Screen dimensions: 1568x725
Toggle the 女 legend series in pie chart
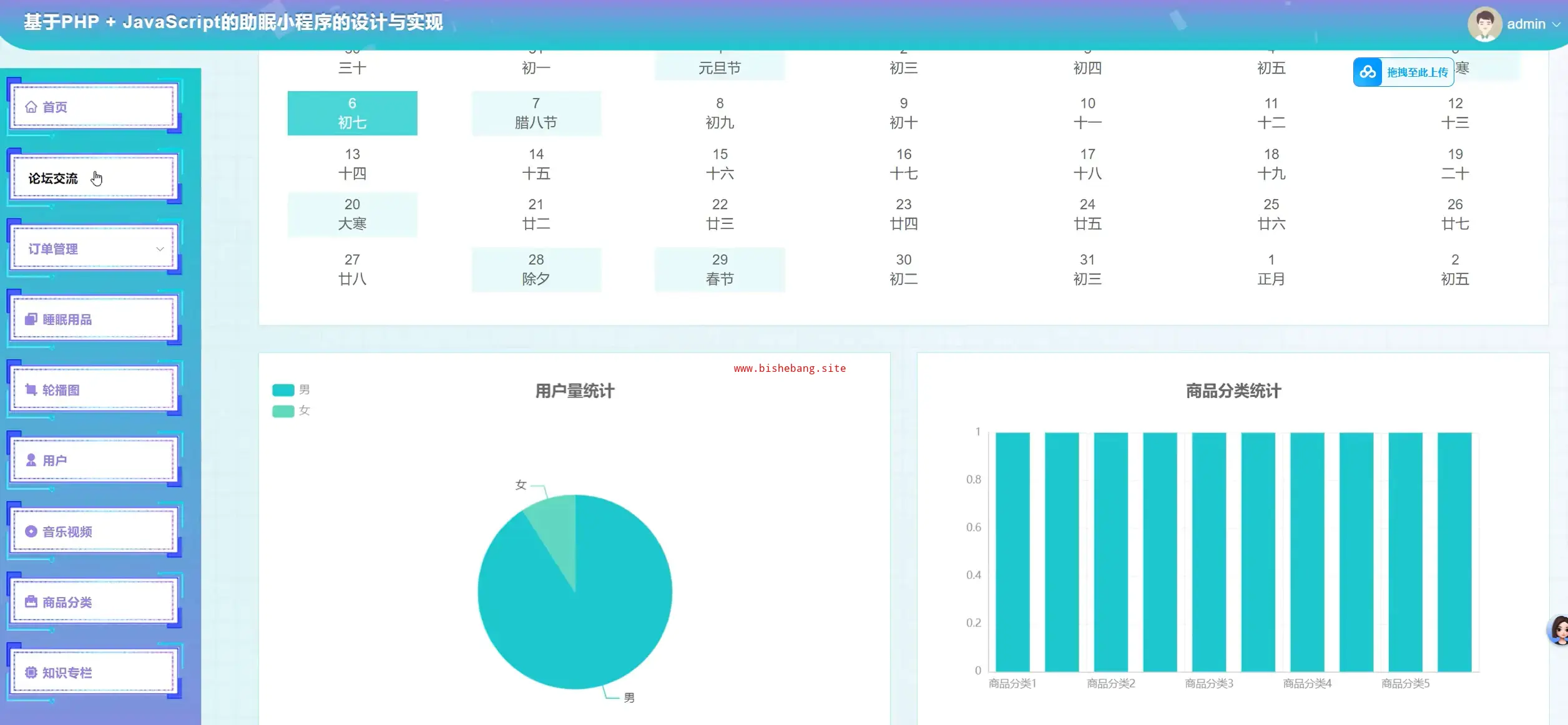coord(283,411)
